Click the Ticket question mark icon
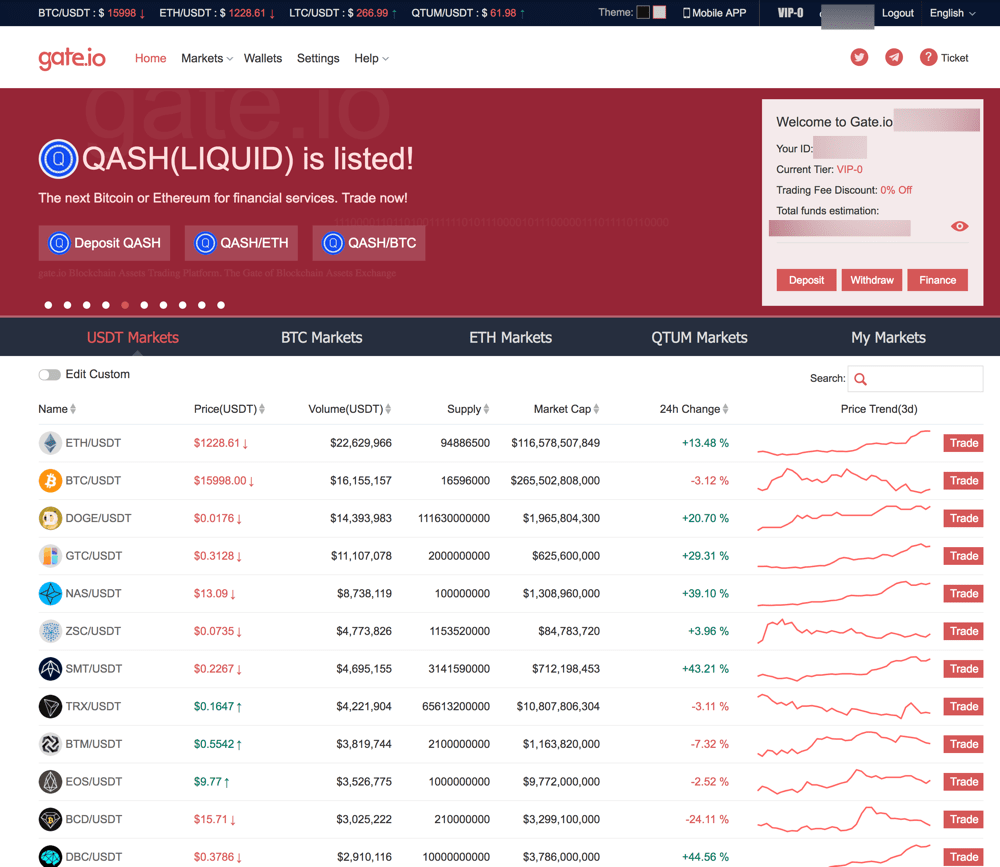 point(928,57)
